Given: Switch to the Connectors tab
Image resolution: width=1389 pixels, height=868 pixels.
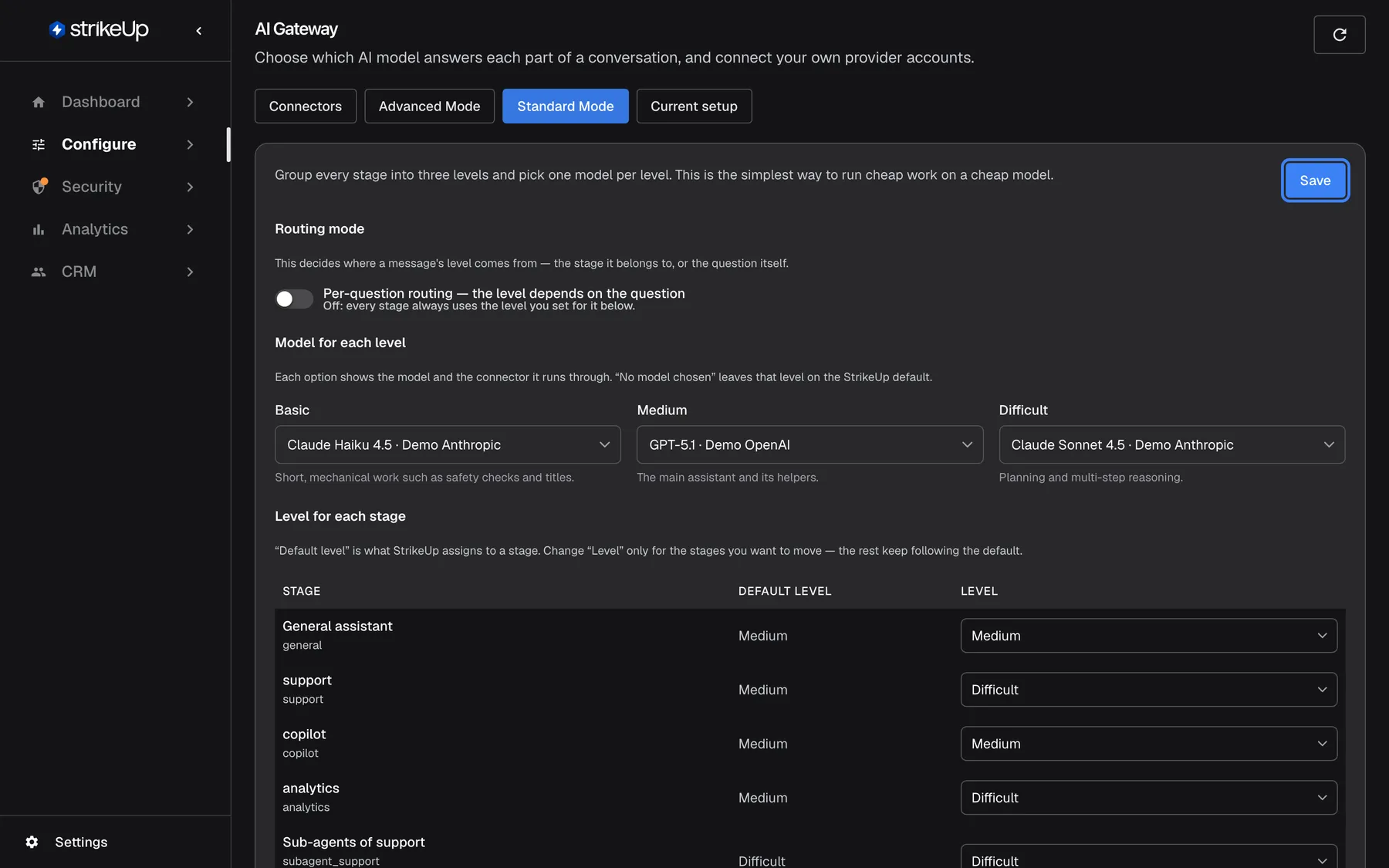Looking at the screenshot, I should 306,106.
